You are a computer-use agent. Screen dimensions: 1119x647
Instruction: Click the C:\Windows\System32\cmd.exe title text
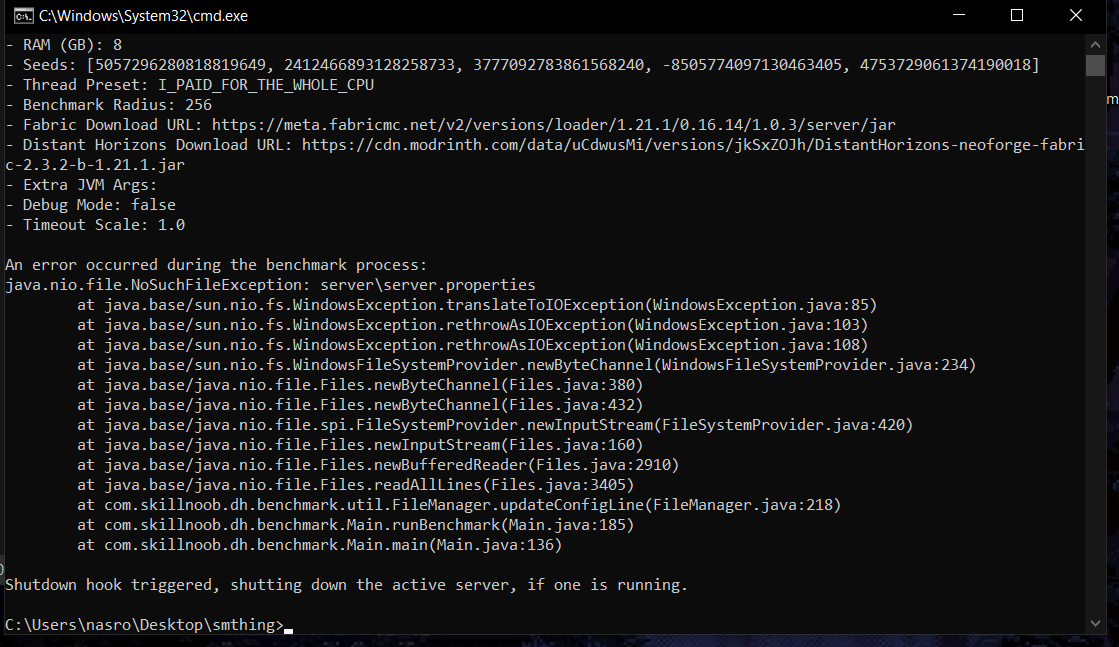143,16
